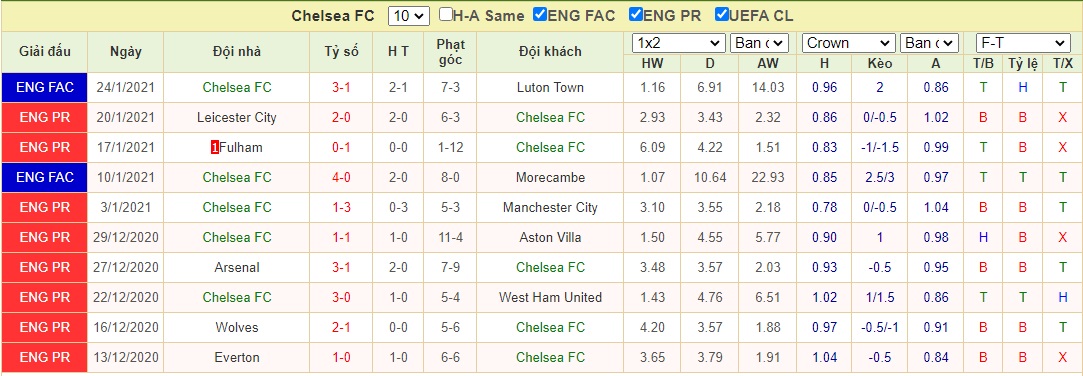Expand the 1x2 odds type dropdown

(678, 43)
